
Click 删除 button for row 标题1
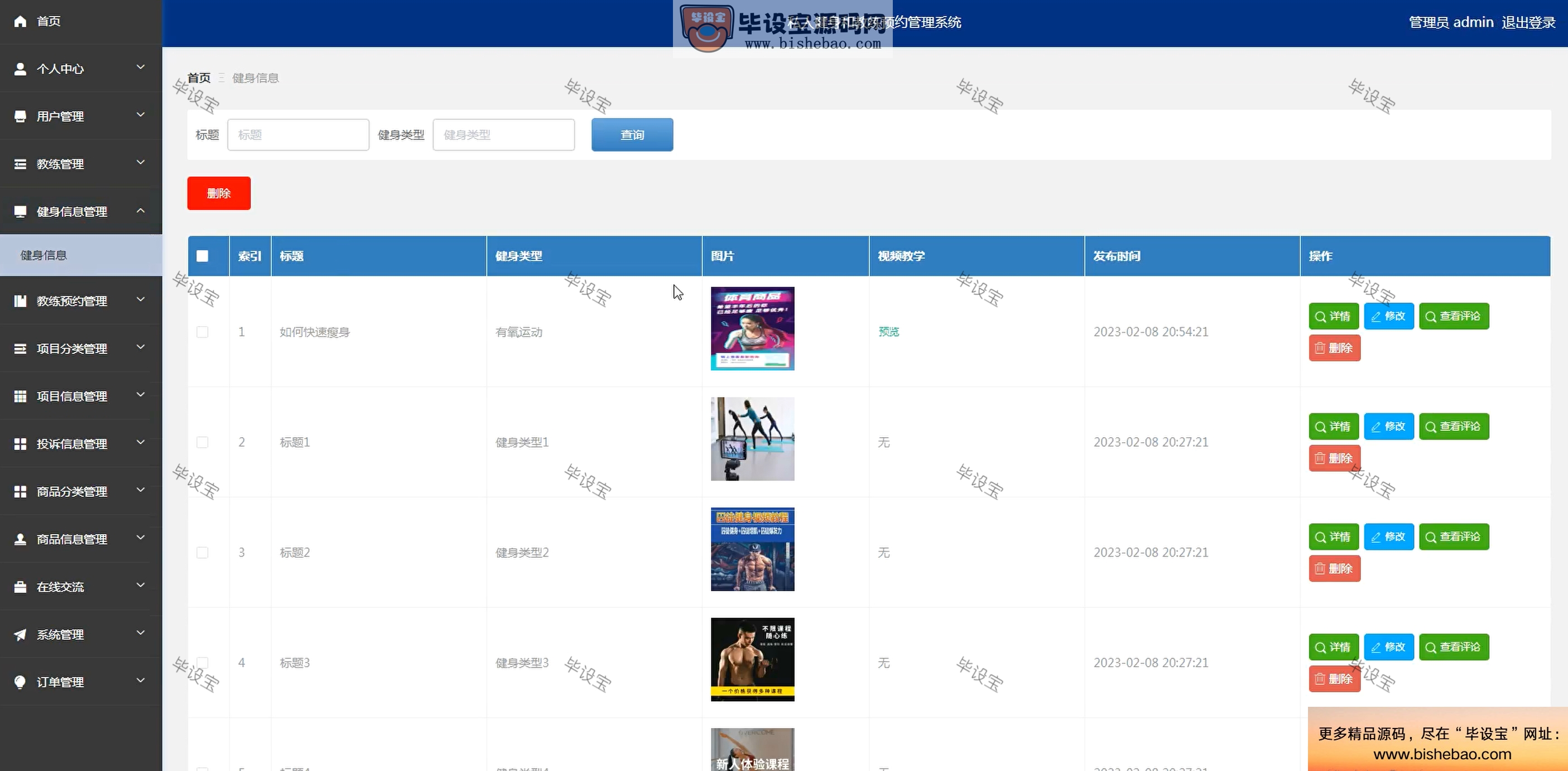1334,458
